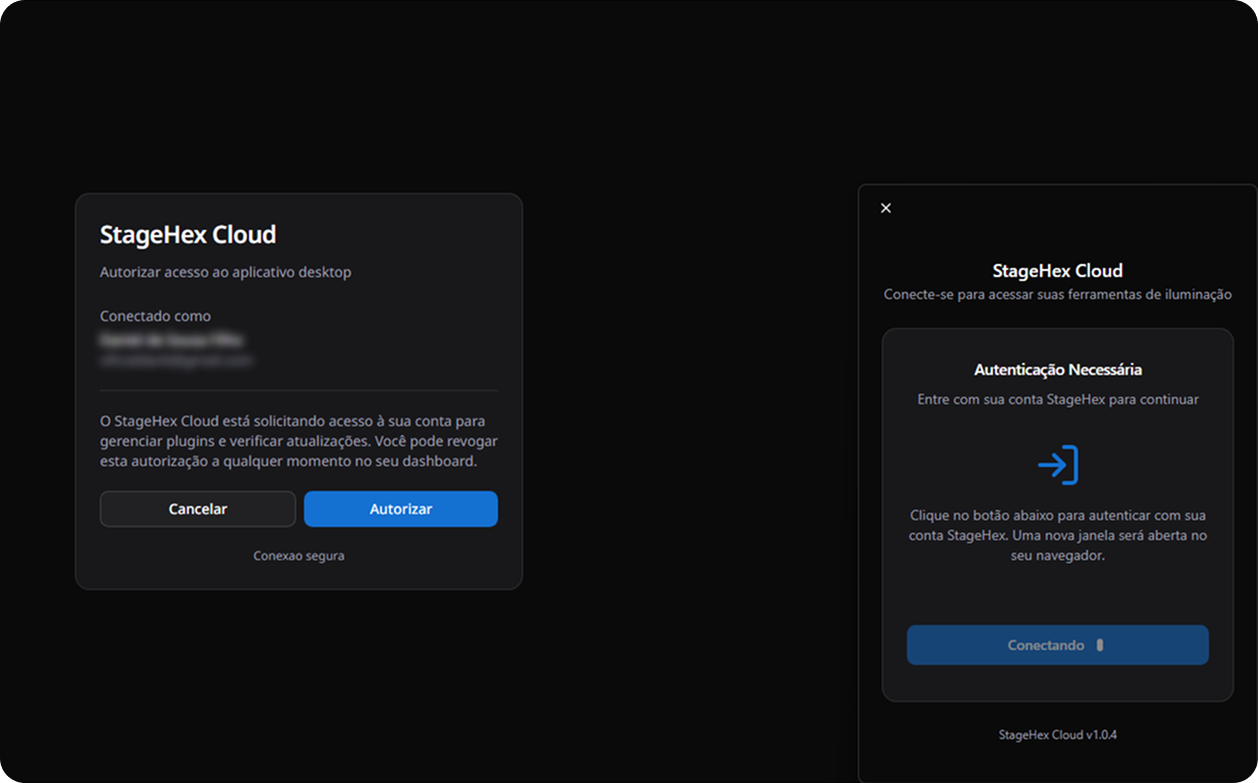Close the StageHex Cloud login panel
The height and width of the screenshot is (783, 1258).
(885, 208)
